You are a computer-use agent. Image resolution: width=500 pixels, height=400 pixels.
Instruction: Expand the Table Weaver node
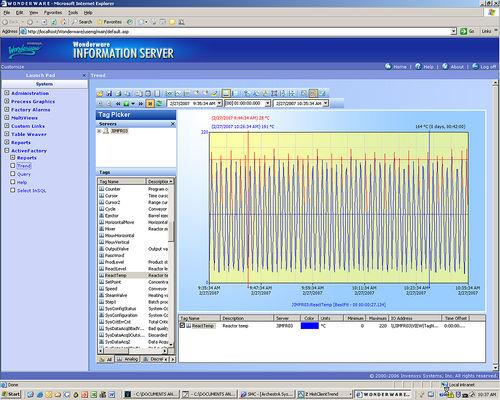click(6, 134)
